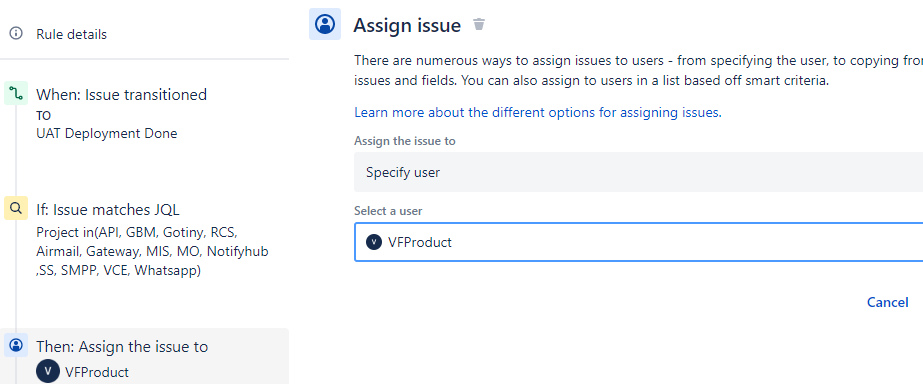Delete the Assign issue action via trash icon
This screenshot has width=923, height=384.
(479, 24)
